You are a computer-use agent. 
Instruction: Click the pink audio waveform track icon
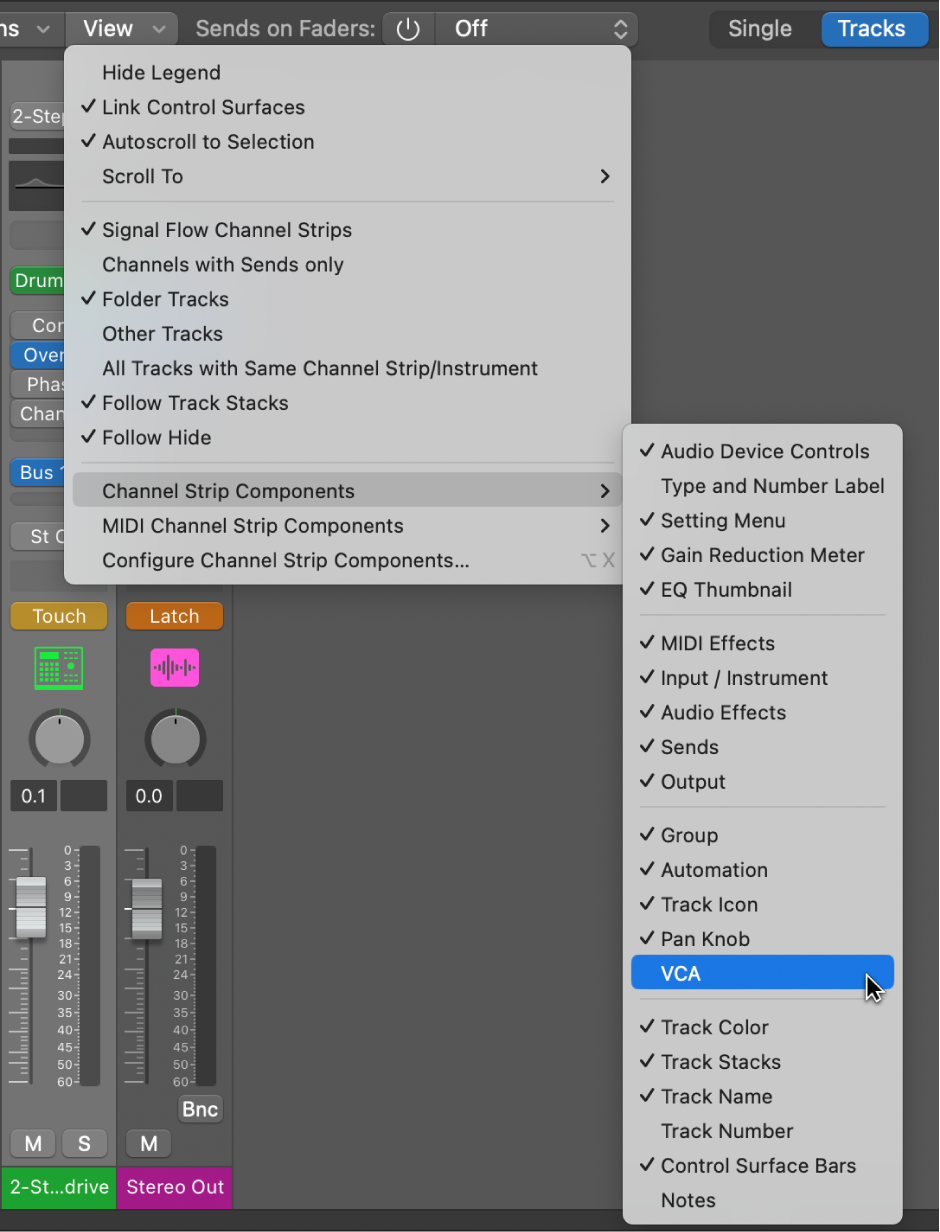click(x=174, y=668)
